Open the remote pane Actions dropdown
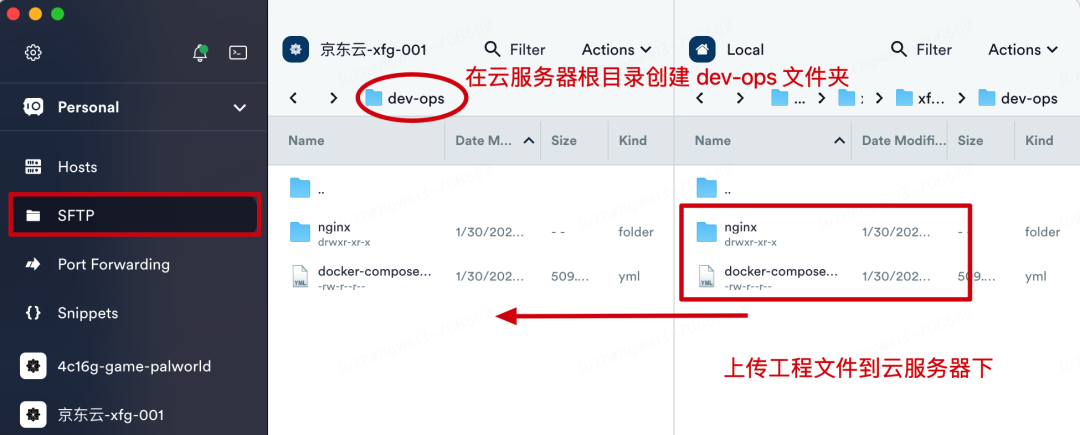This screenshot has width=1080, height=435. 616,50
